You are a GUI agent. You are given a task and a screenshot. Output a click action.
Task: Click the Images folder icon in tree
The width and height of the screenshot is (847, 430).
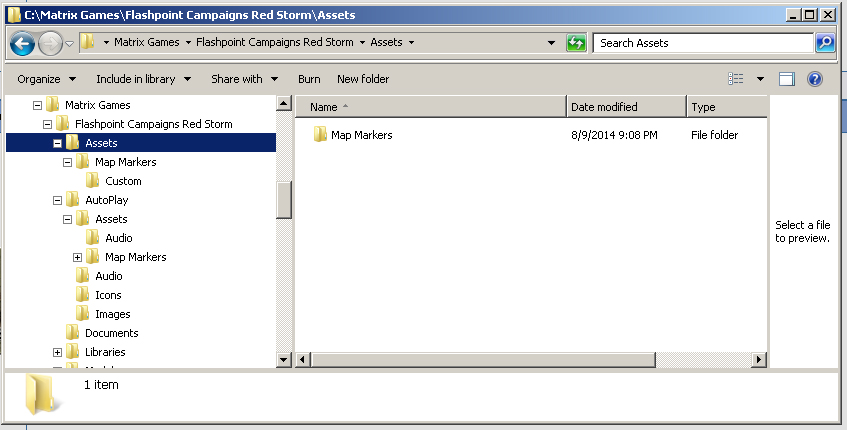point(83,313)
